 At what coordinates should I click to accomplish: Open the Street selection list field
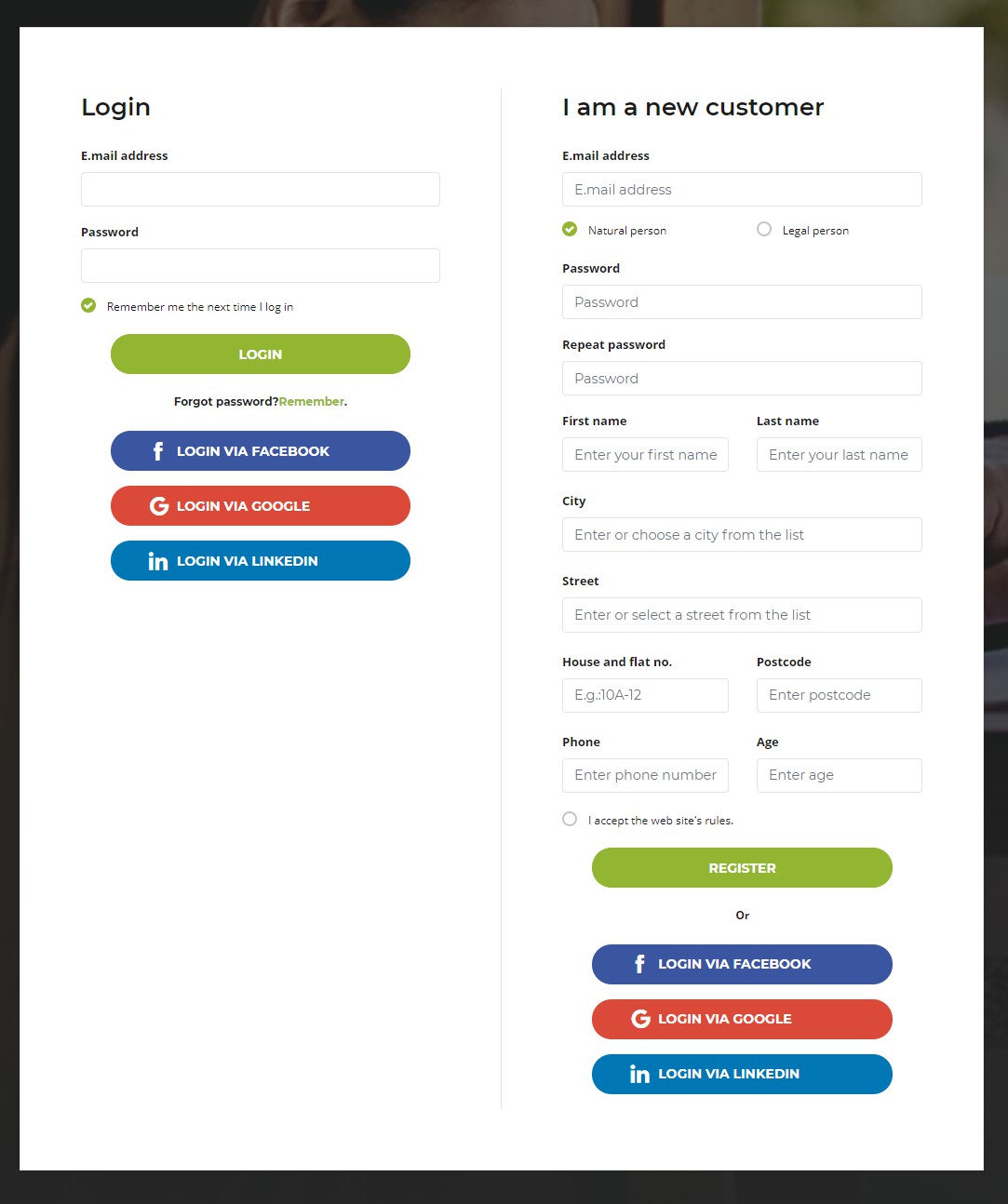(742, 615)
